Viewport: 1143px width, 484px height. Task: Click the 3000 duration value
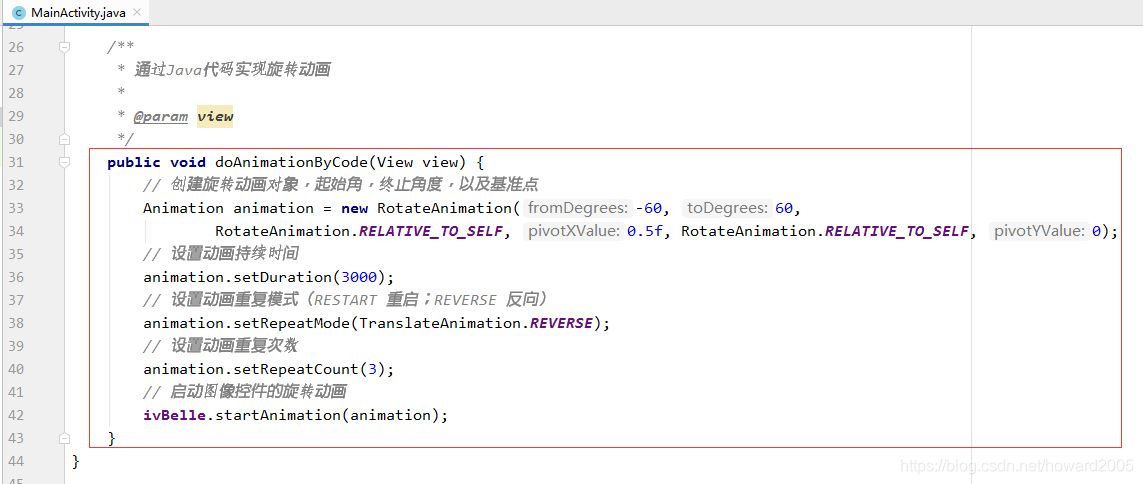[x=359, y=277]
